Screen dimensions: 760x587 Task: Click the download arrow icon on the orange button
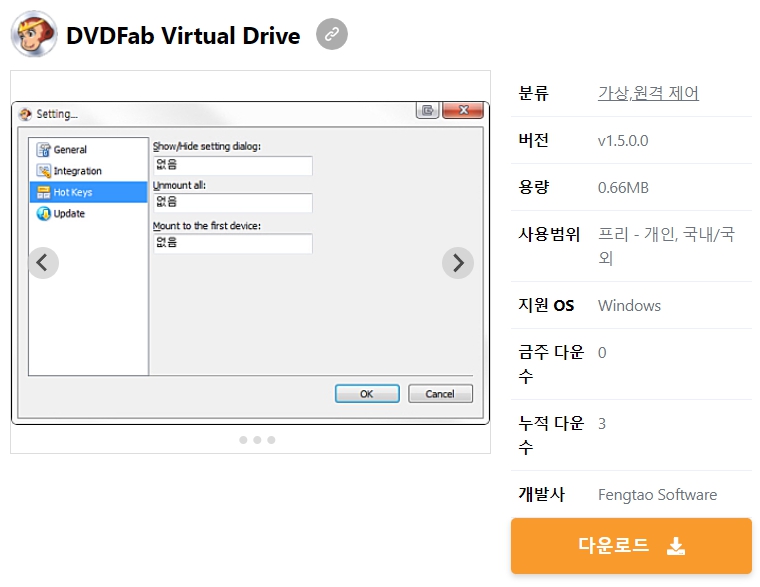(x=676, y=546)
